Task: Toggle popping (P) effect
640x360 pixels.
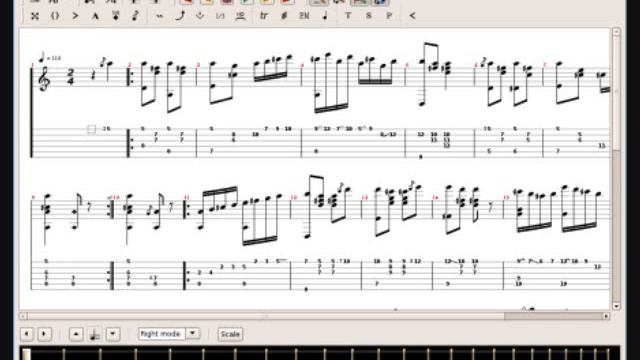Action: pos(389,16)
